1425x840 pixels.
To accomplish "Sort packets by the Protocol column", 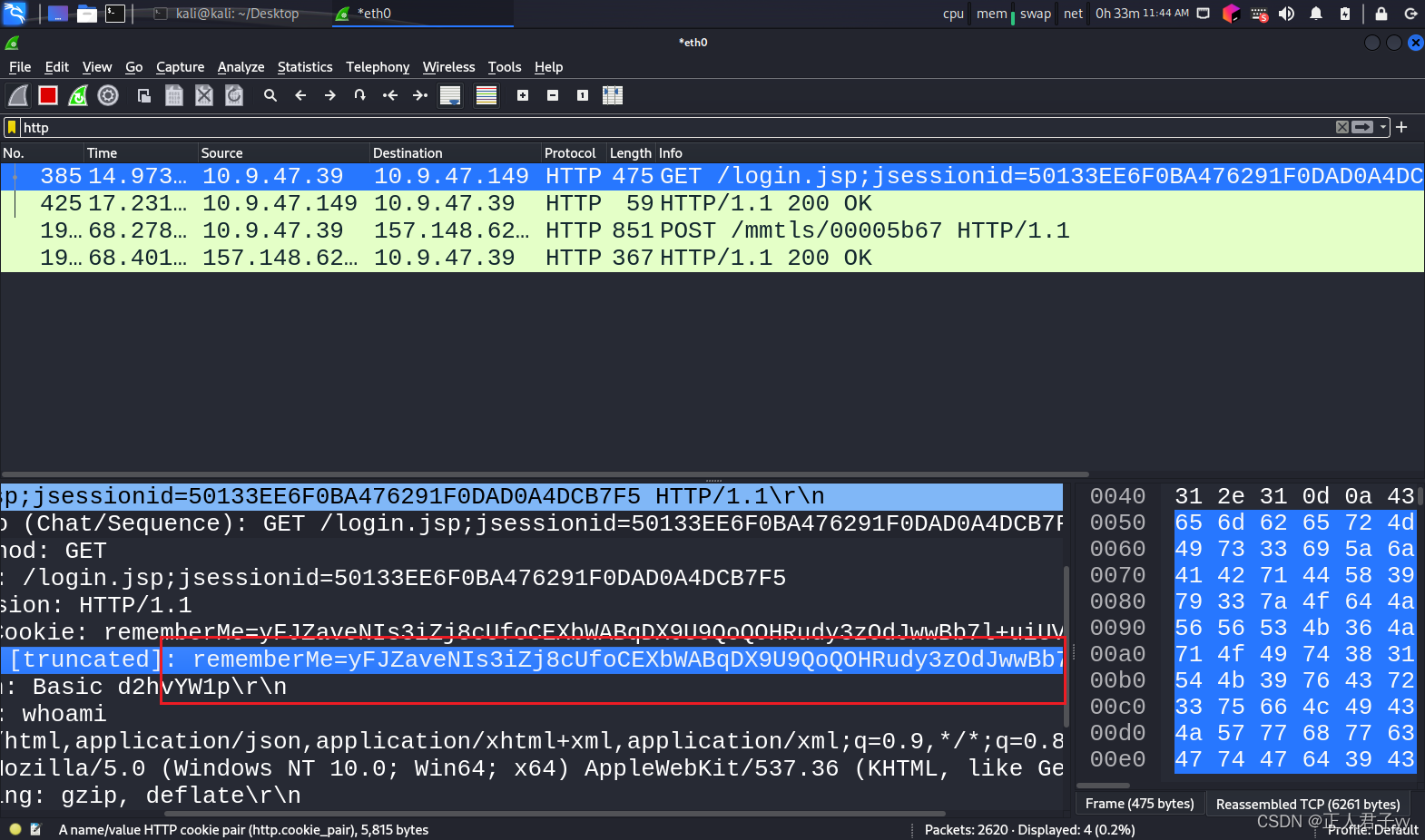I will pos(575,153).
